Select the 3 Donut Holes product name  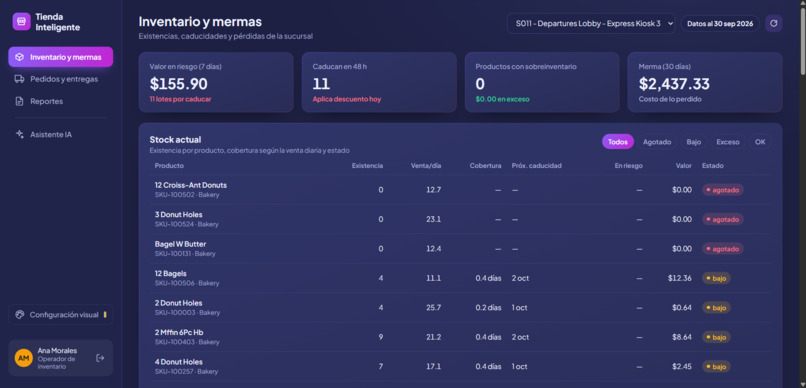point(178,214)
